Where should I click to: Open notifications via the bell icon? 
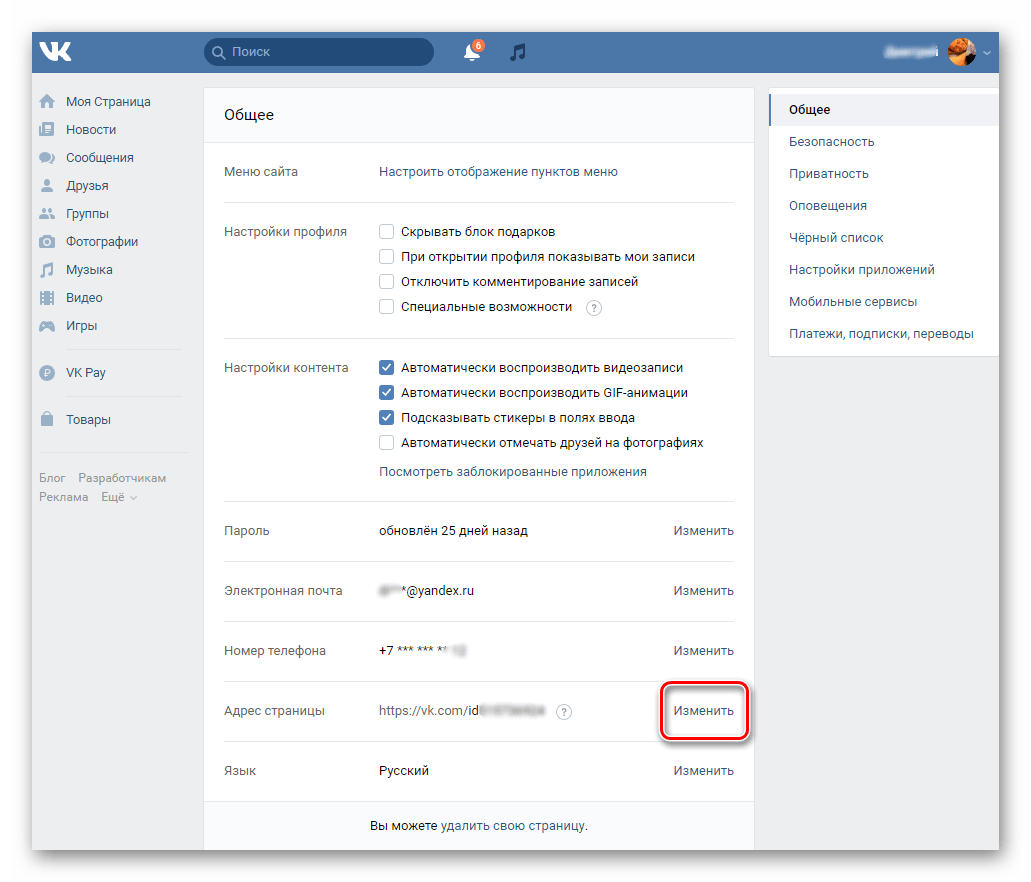click(471, 52)
